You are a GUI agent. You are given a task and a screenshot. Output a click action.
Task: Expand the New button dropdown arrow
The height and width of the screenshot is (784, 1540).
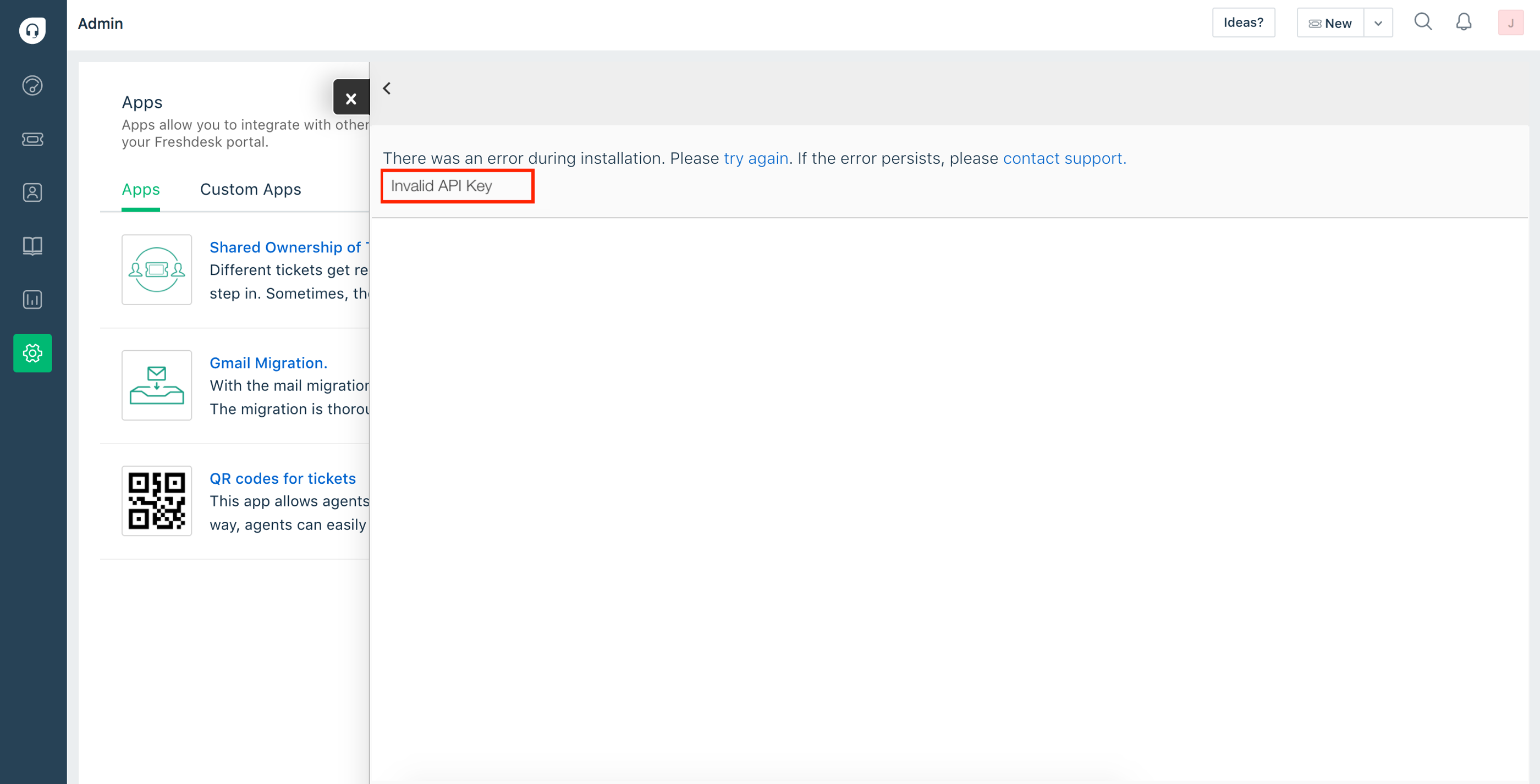coord(1378,23)
